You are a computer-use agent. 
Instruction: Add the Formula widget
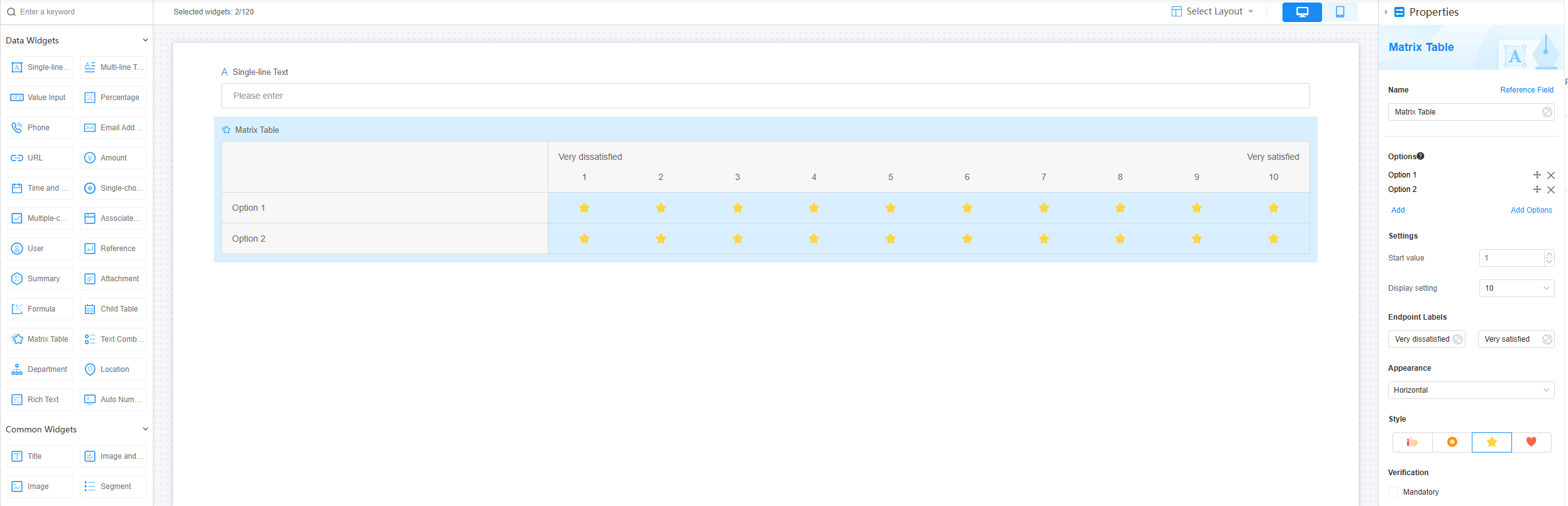tap(40, 309)
